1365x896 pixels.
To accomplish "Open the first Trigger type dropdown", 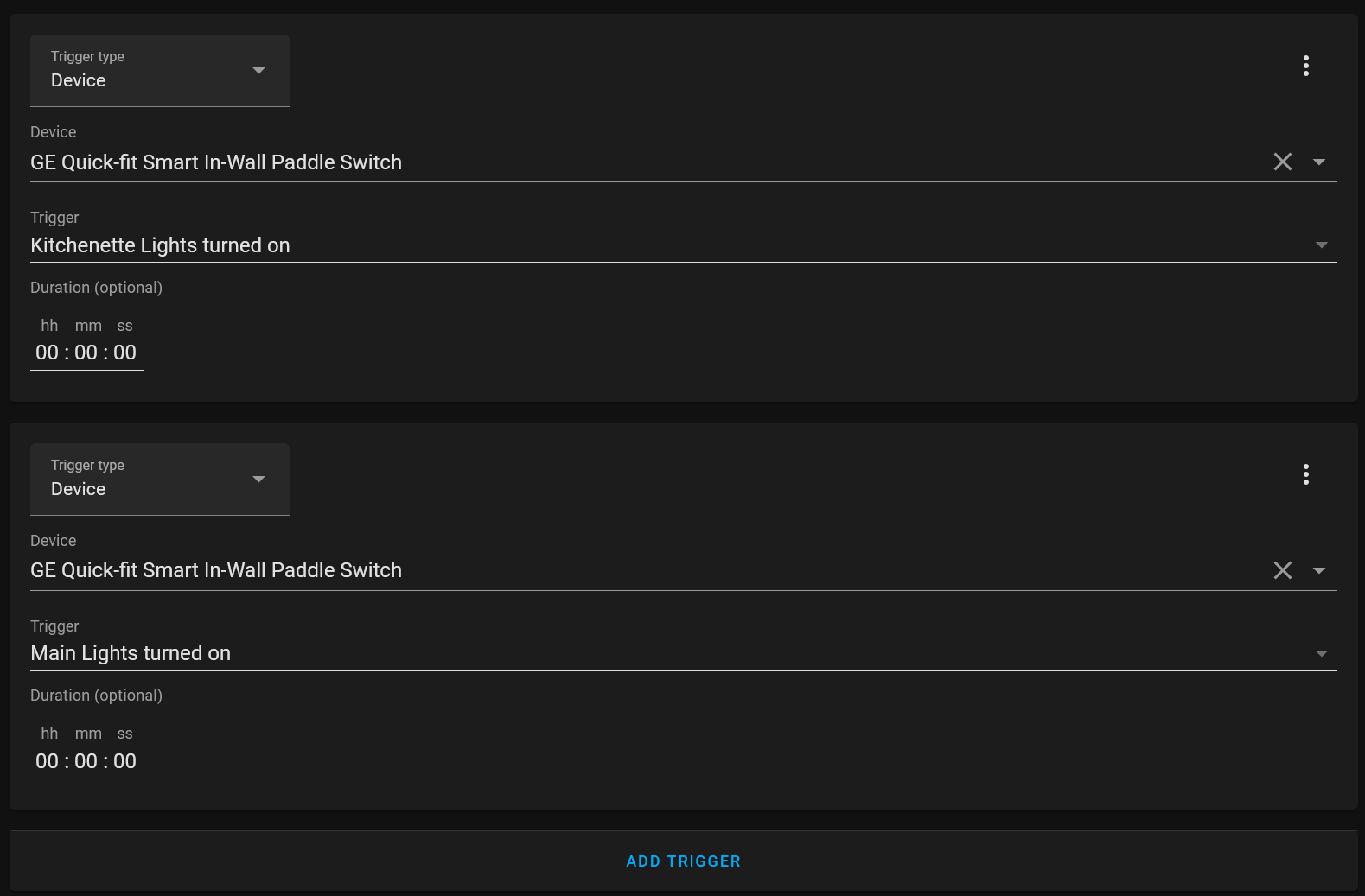I will [x=160, y=71].
